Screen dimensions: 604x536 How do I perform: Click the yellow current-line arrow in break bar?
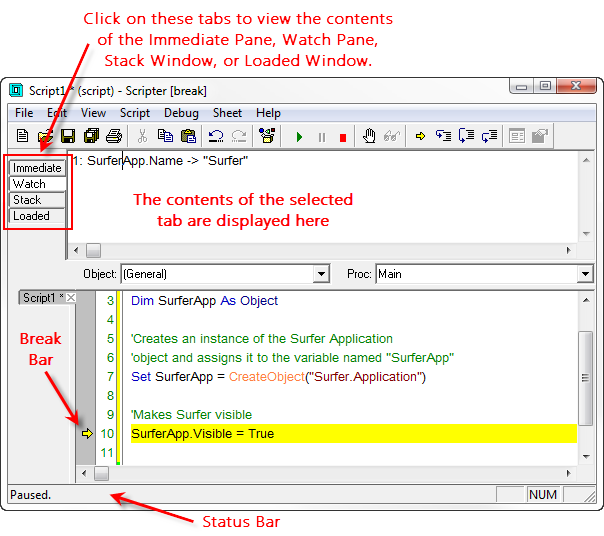point(87,434)
